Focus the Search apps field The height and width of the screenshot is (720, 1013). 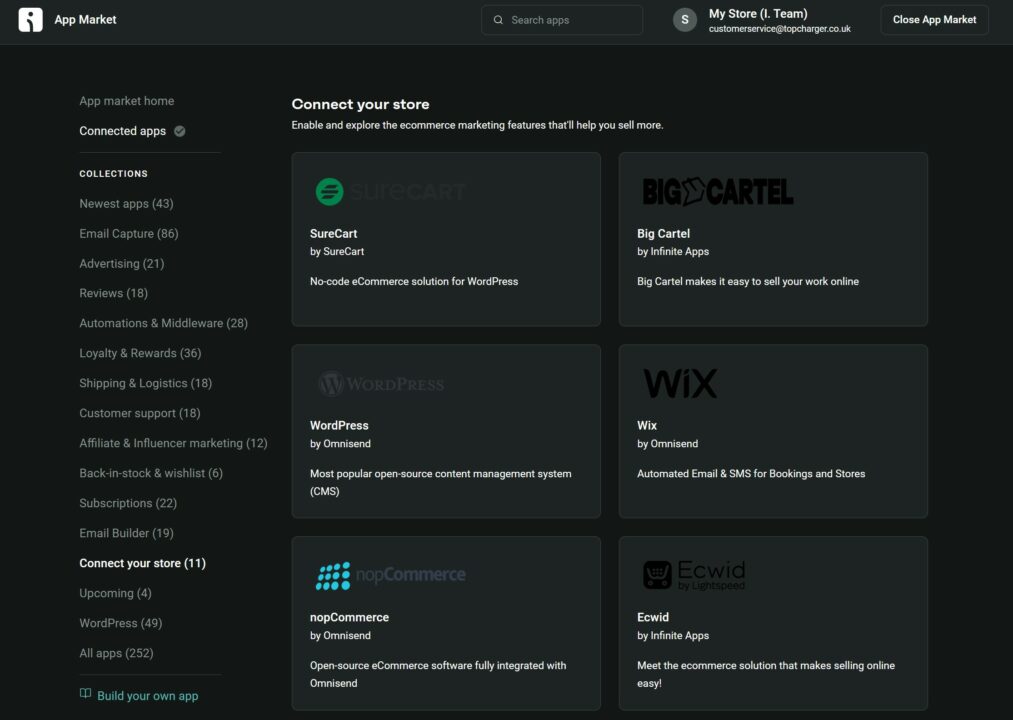(x=562, y=20)
